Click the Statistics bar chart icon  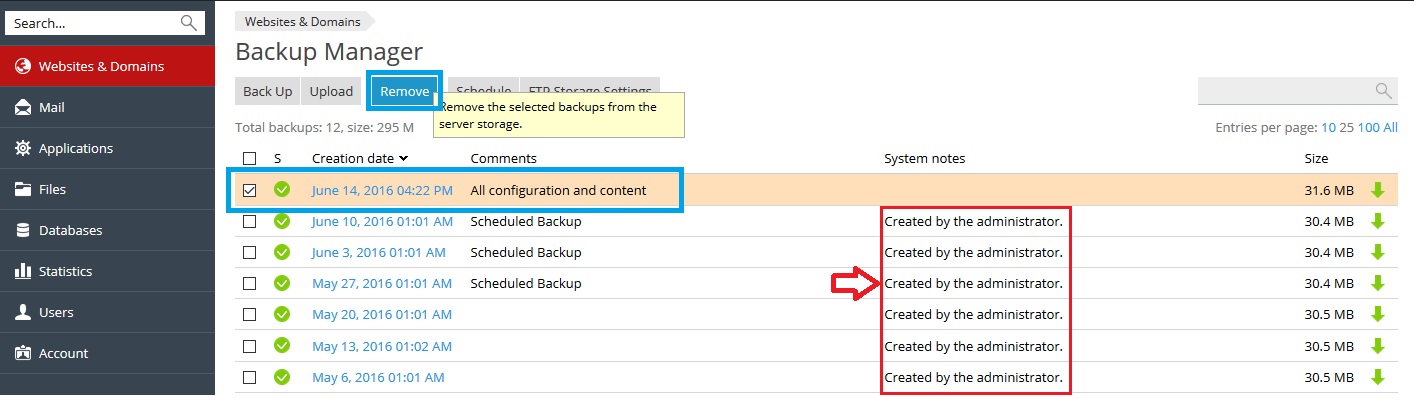(23, 272)
